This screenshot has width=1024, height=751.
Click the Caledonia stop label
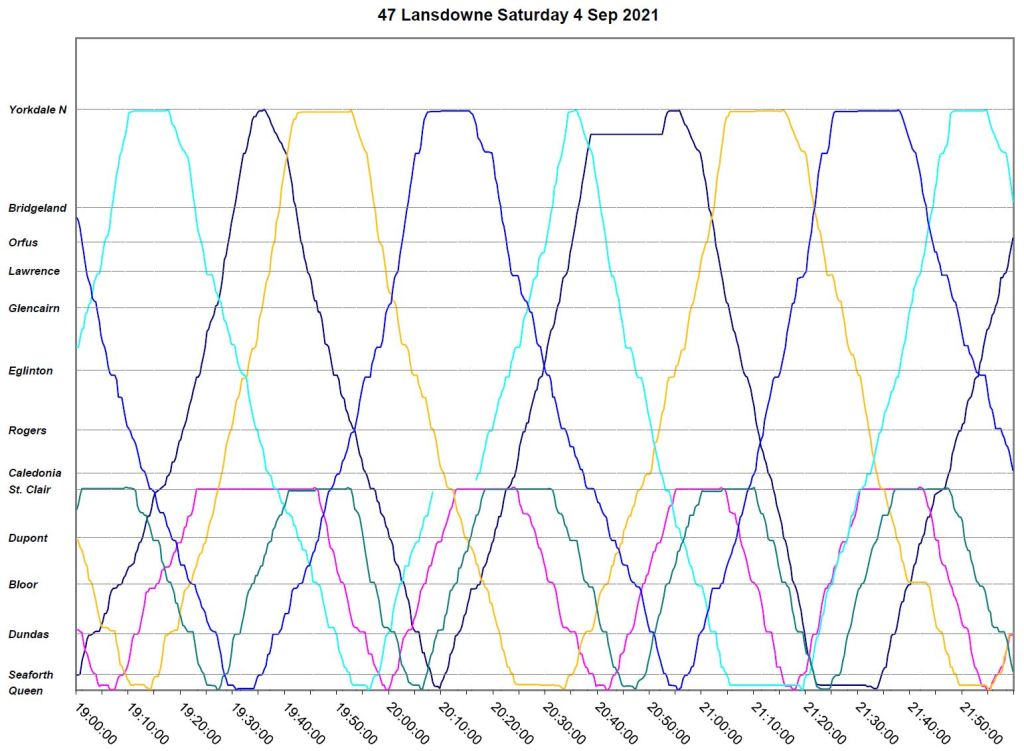pos(35,473)
